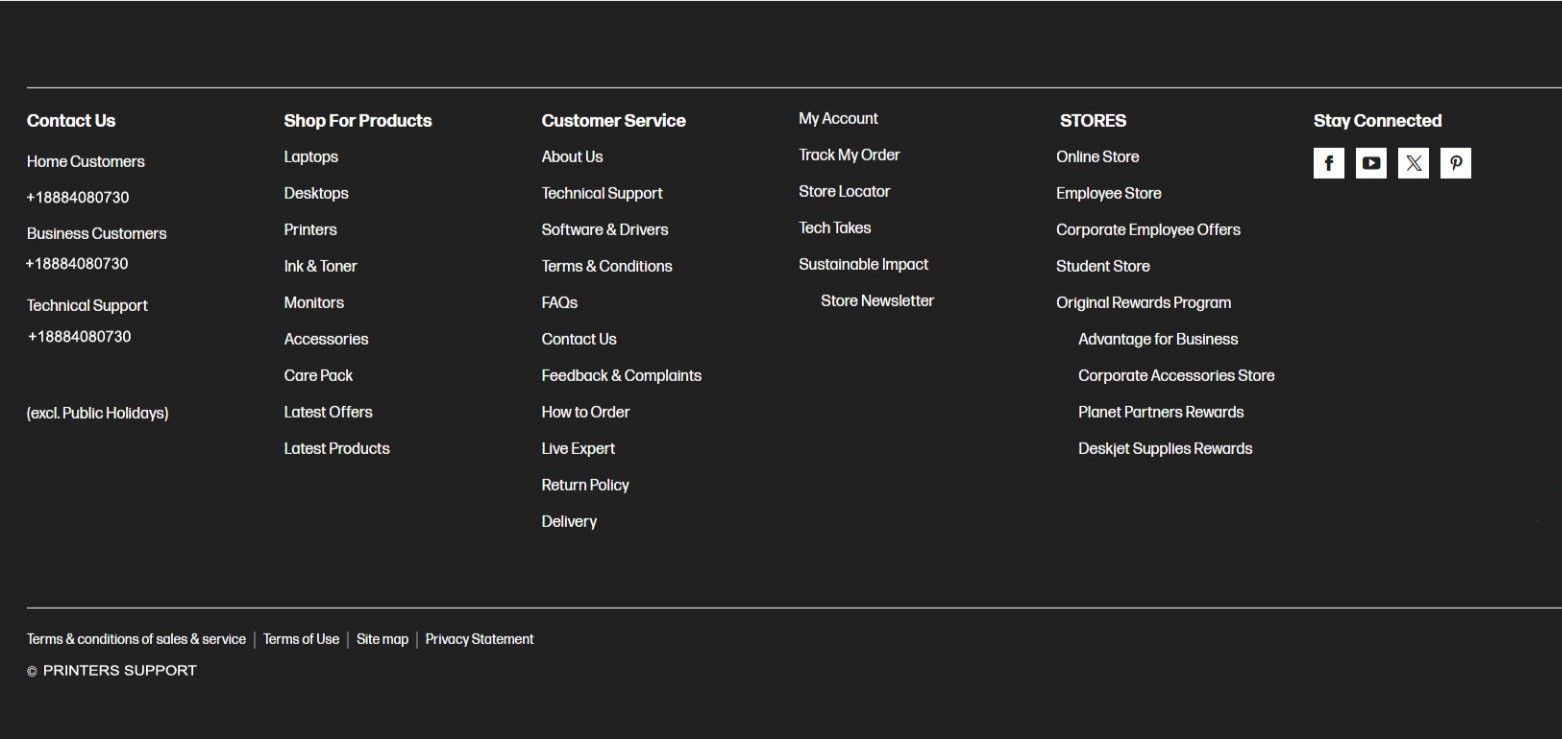Click Feedback & Complaints link
Screen dimensions: 1562x739
pyautogui.click(x=621, y=376)
